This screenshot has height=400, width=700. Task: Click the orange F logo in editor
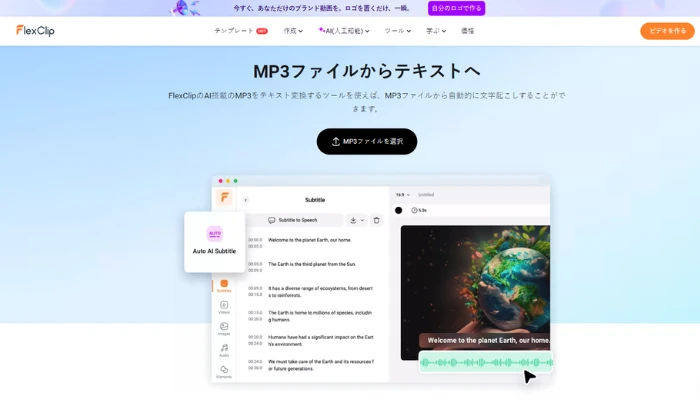coord(224,197)
